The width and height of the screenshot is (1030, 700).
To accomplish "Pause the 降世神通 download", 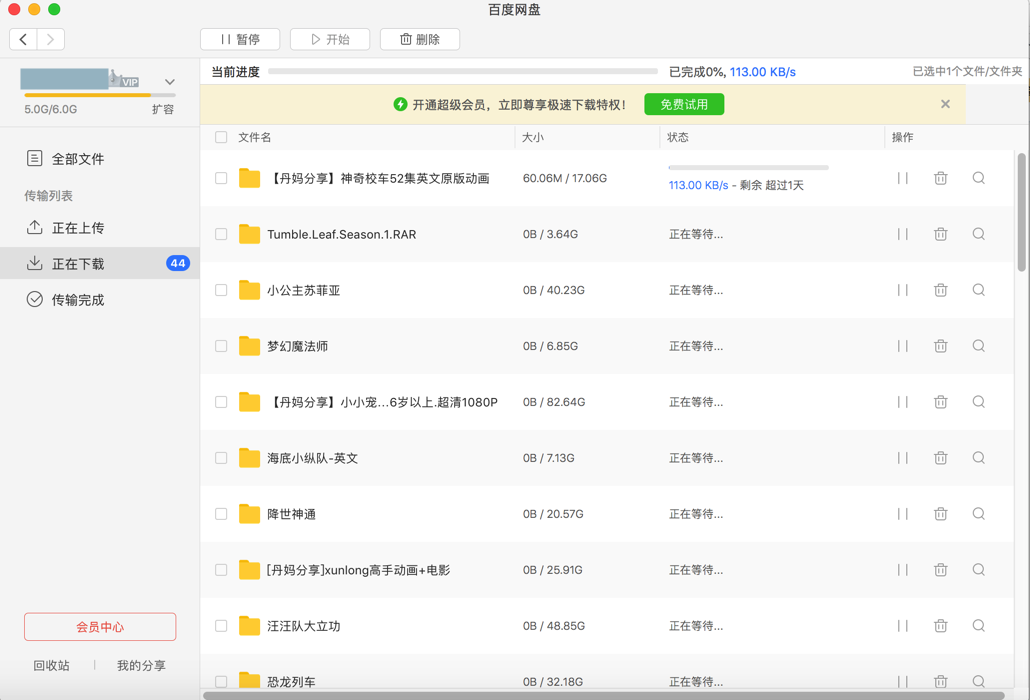I will [x=903, y=514].
